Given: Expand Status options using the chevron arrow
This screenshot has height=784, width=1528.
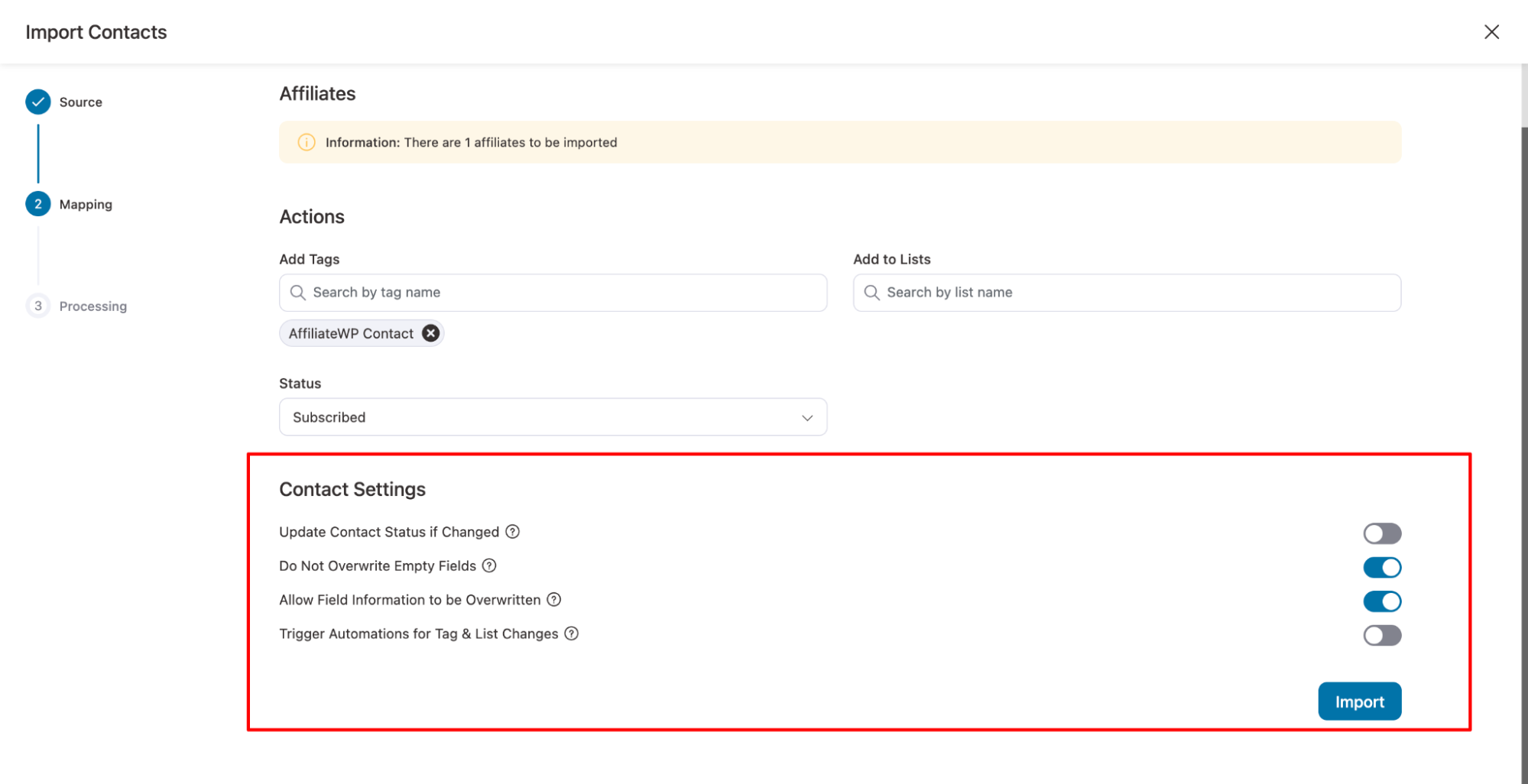Looking at the screenshot, I should [x=807, y=418].
